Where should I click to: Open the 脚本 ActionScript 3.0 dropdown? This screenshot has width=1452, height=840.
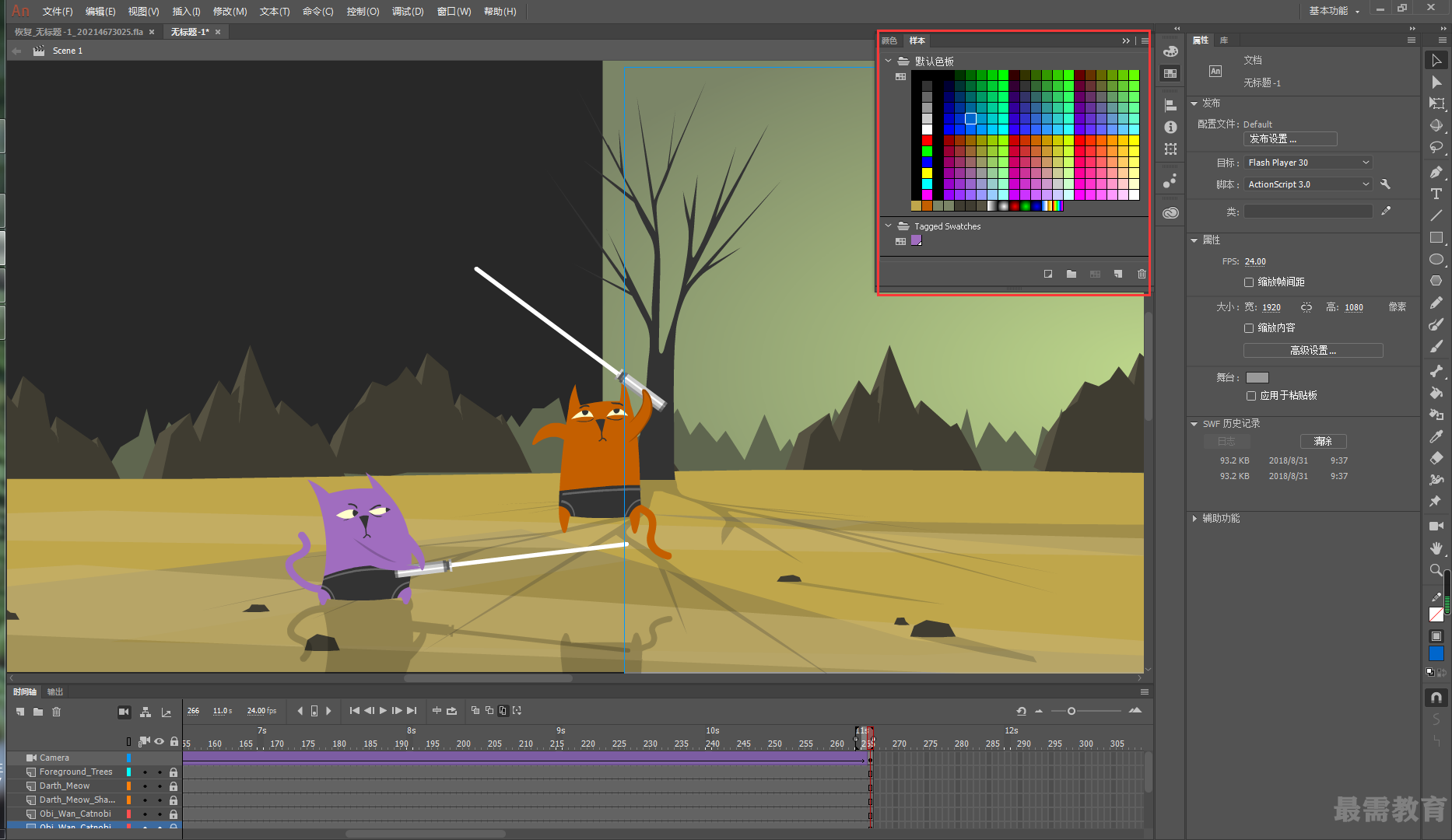[1307, 184]
